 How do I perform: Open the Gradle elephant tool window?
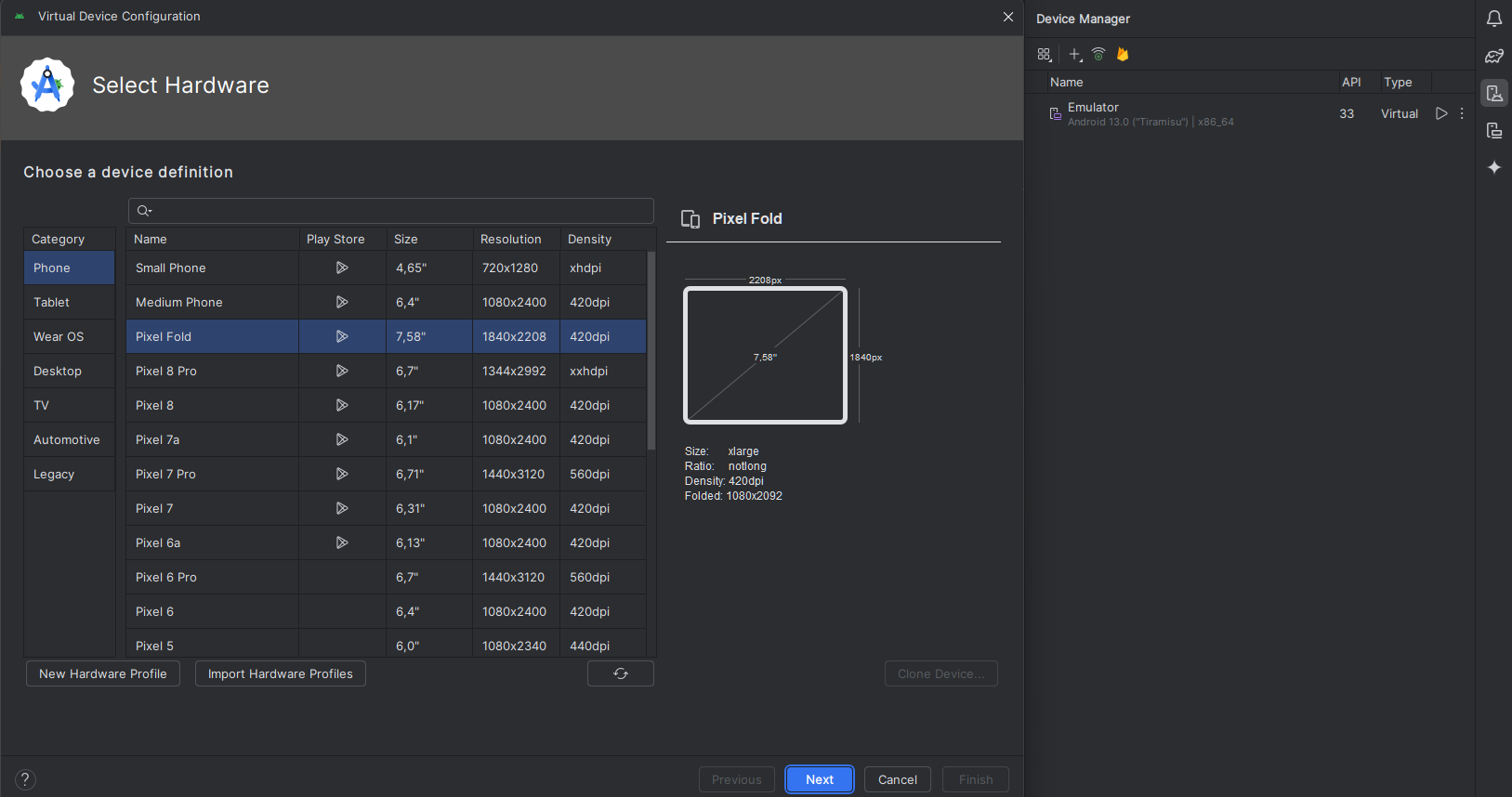point(1494,56)
